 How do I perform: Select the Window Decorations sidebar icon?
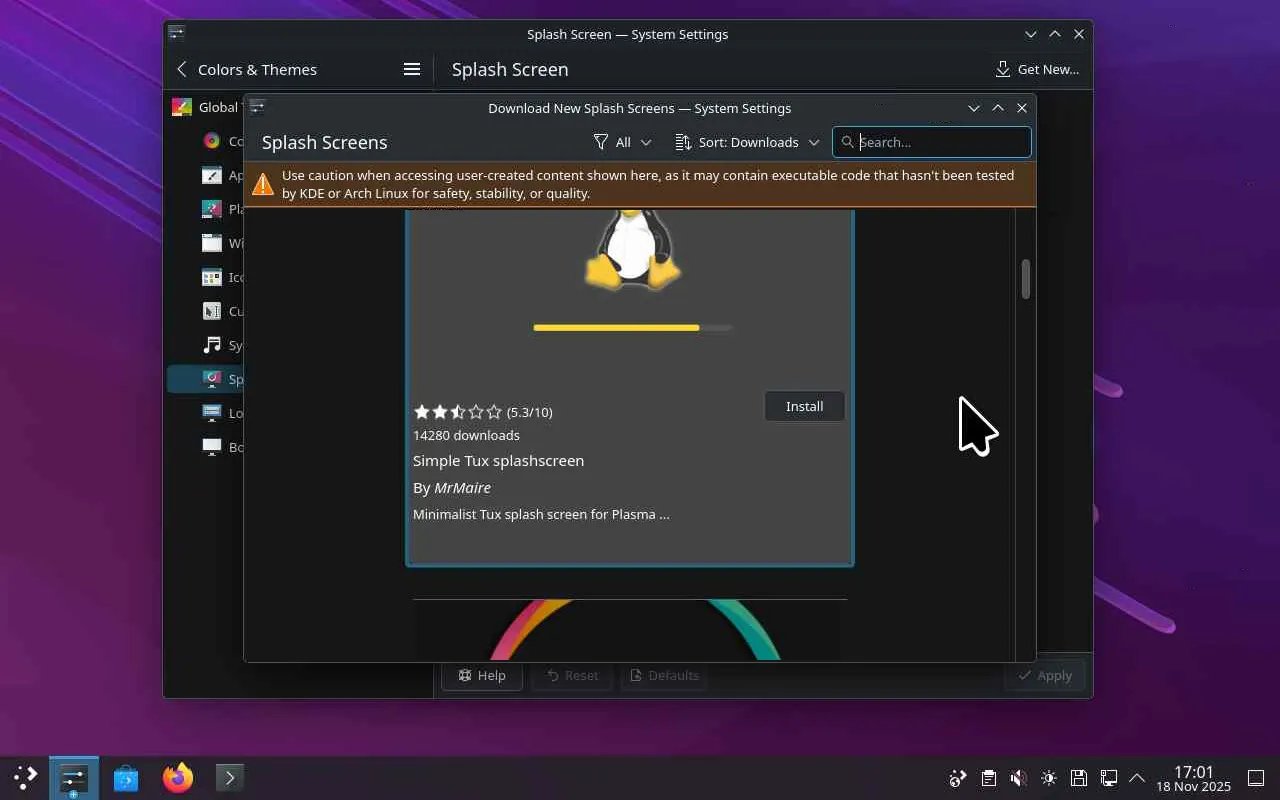coord(212,243)
